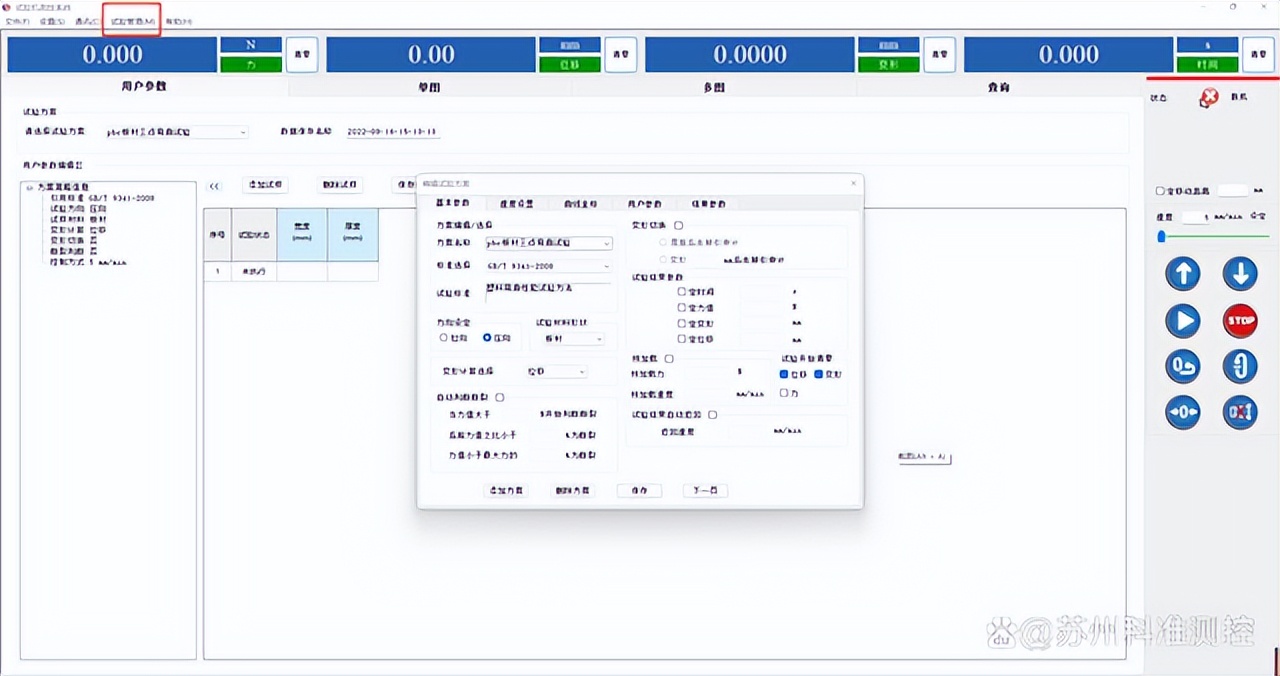The image size is (1280, 676).
Task: Tick the 自动判断断裂 checkbox in dialog
Action: (x=500, y=397)
